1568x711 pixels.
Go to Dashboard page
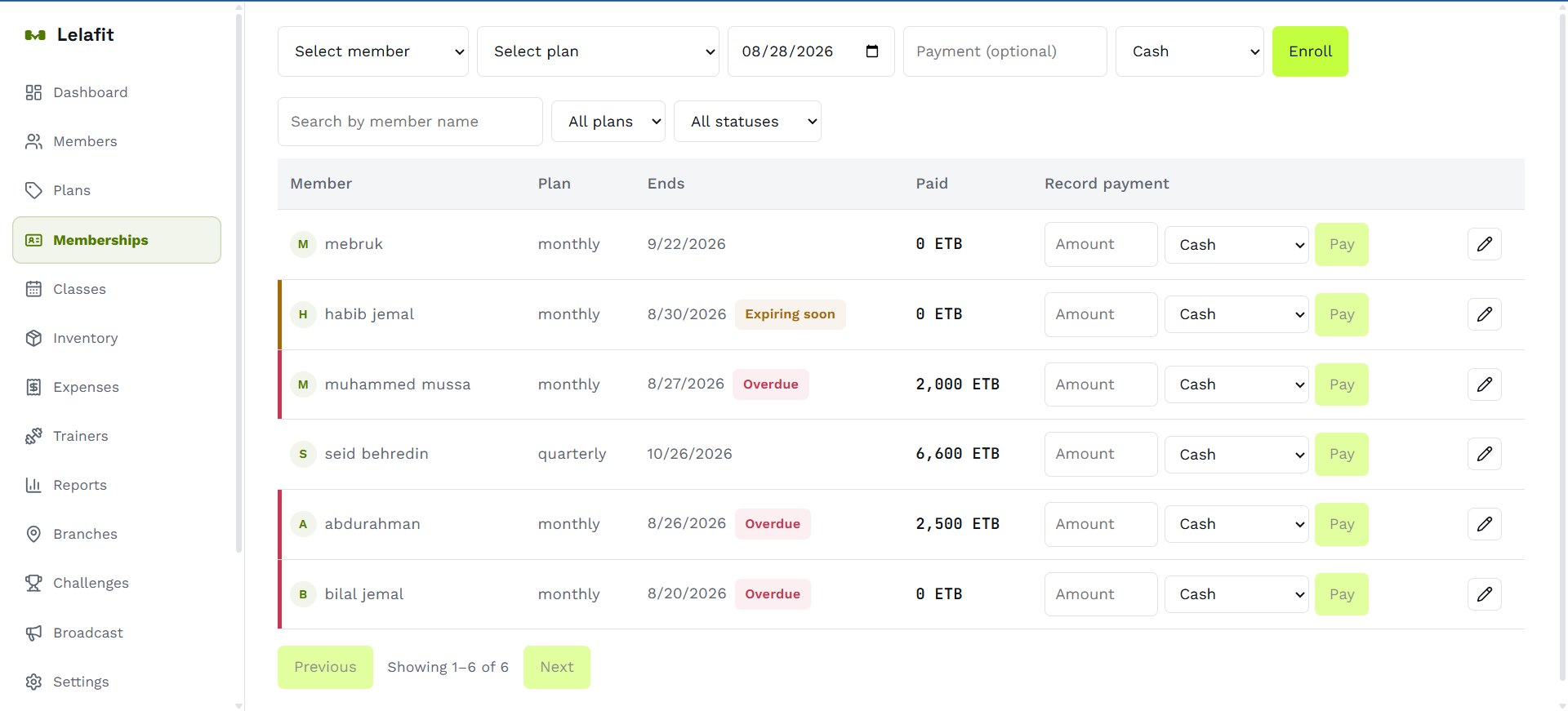click(117, 92)
